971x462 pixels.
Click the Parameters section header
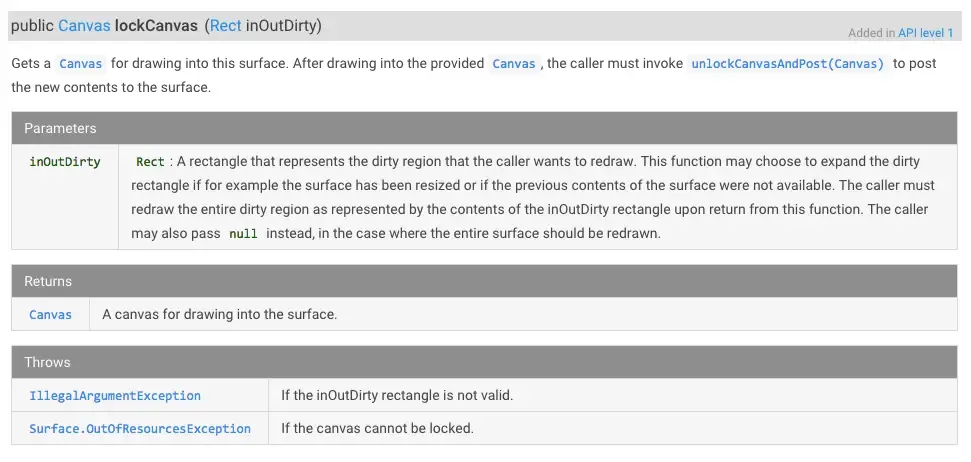[60, 128]
